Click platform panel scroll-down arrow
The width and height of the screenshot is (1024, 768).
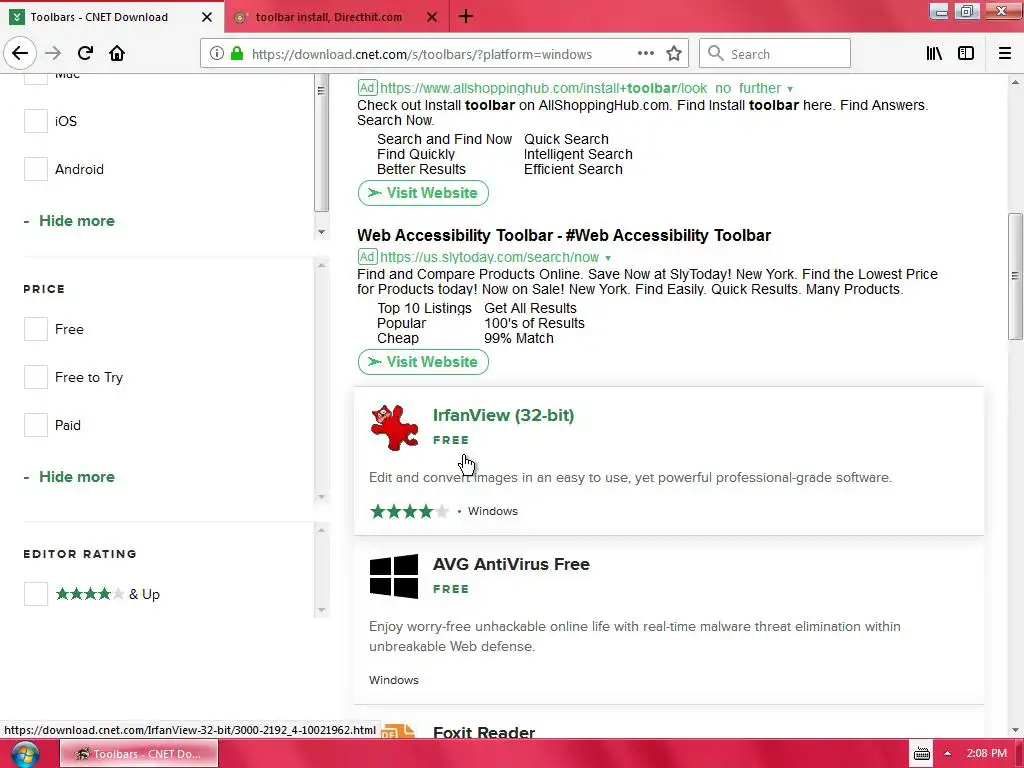(321, 232)
